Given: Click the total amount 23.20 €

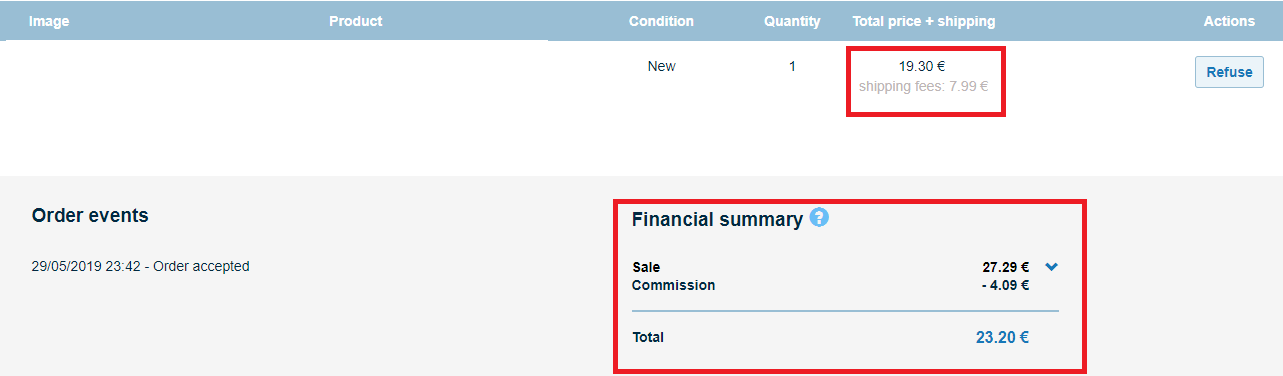Looking at the screenshot, I should coord(1002,337).
